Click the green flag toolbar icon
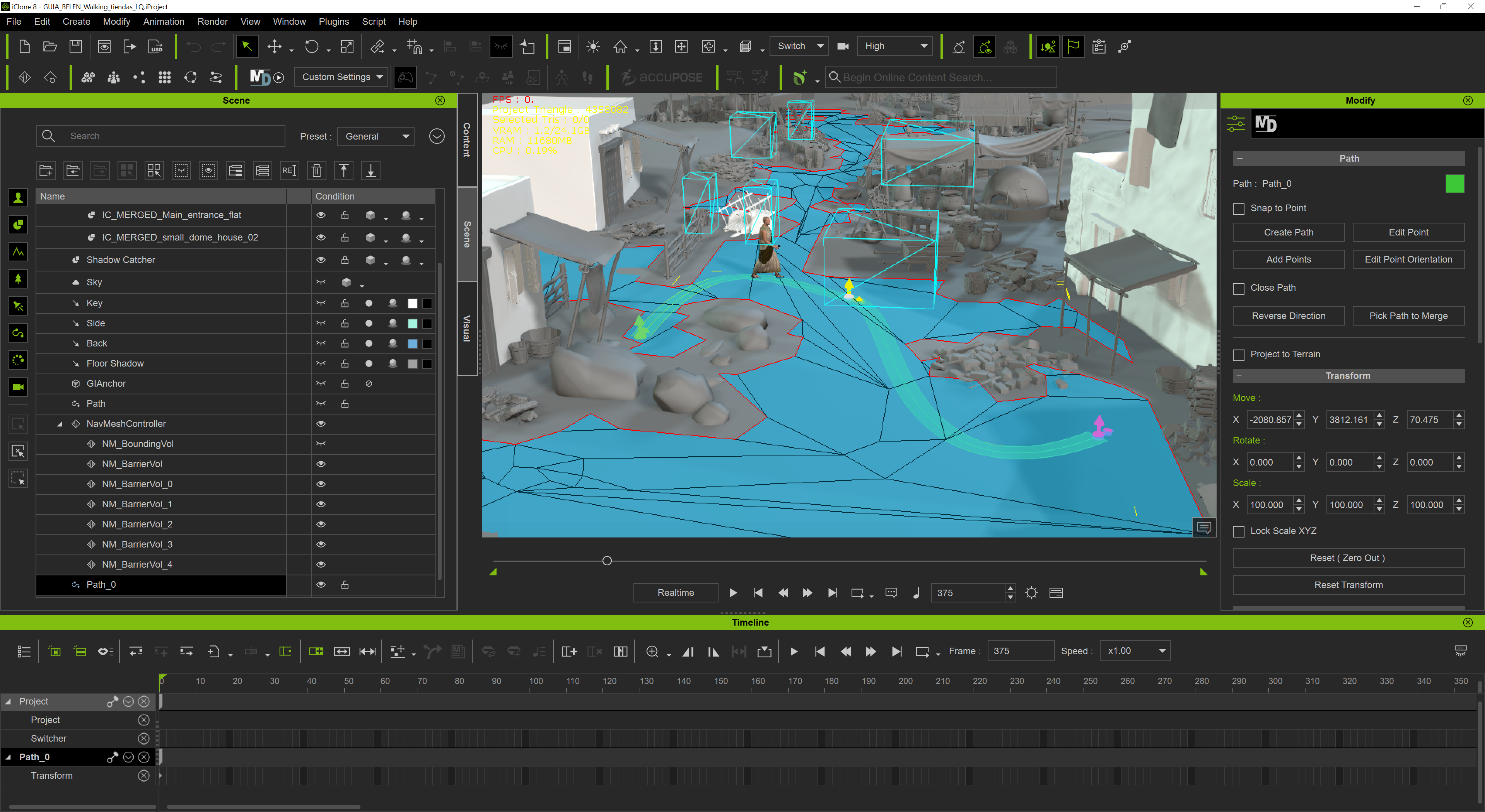 1074,47
